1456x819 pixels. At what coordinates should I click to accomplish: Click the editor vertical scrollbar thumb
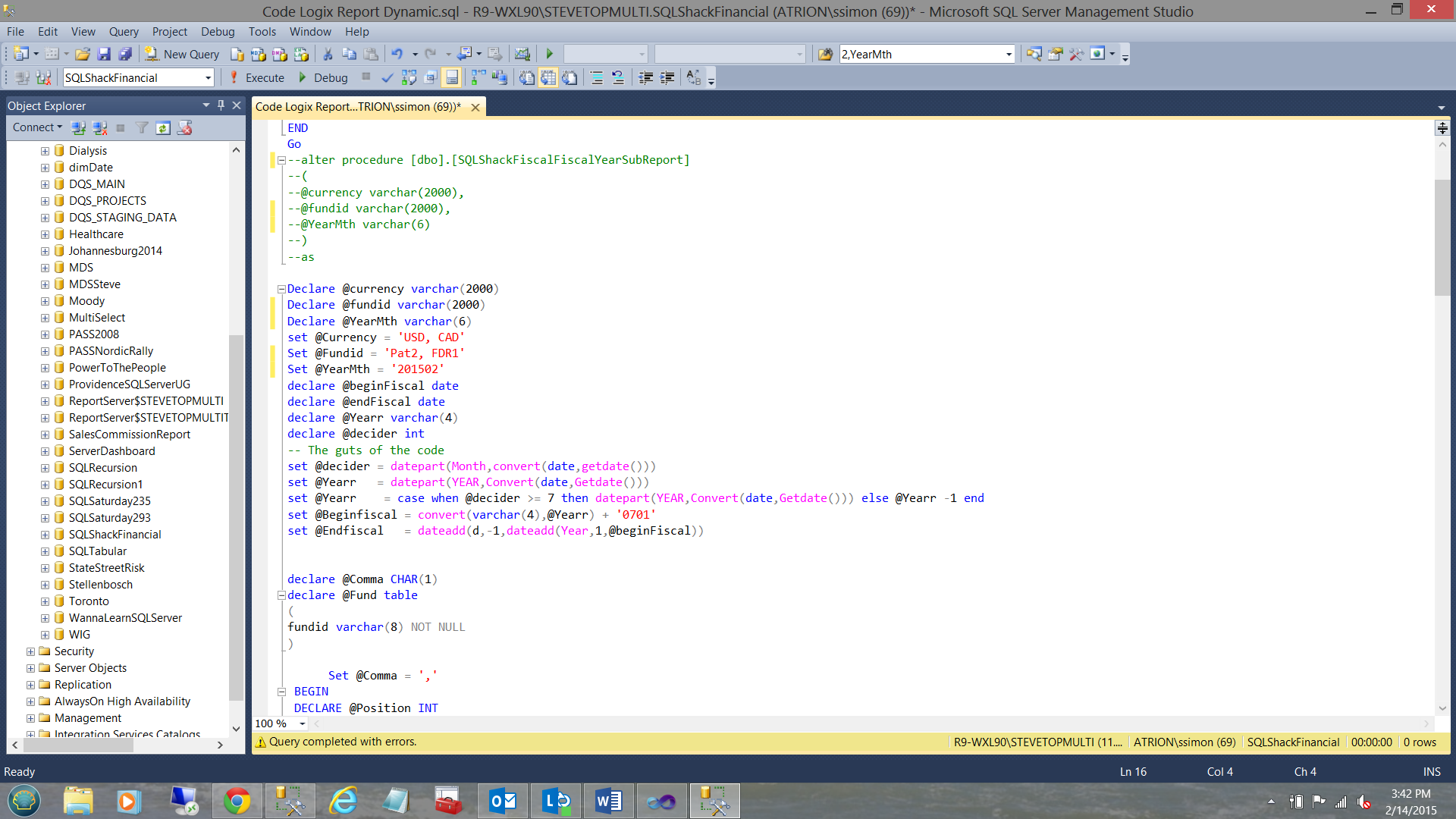click(x=1442, y=237)
